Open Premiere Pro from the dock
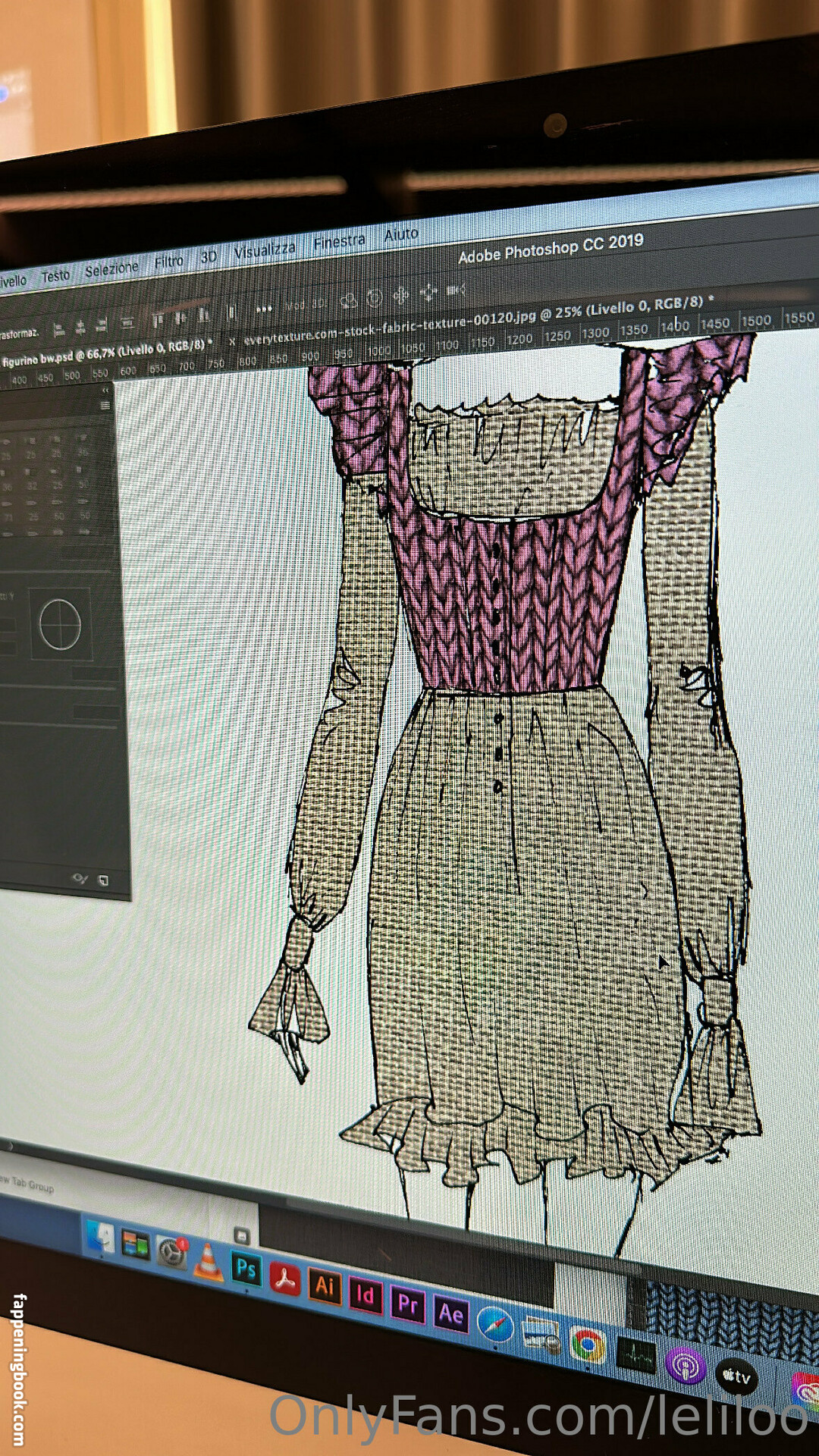 point(408,1304)
